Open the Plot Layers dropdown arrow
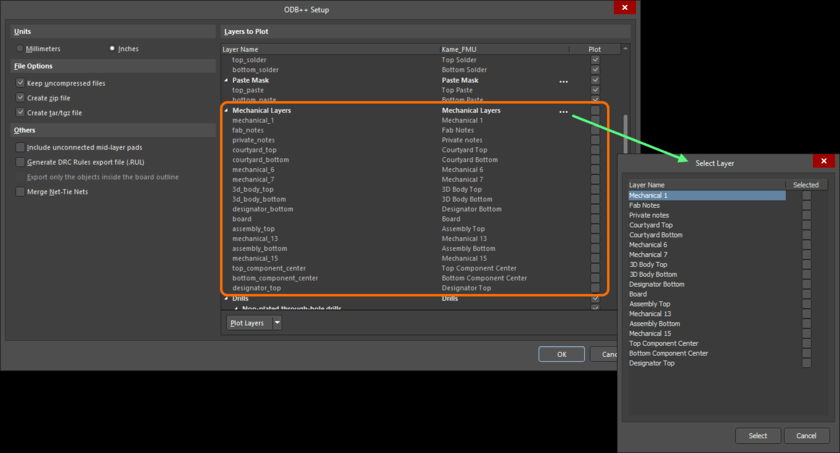 pyautogui.click(x=277, y=323)
